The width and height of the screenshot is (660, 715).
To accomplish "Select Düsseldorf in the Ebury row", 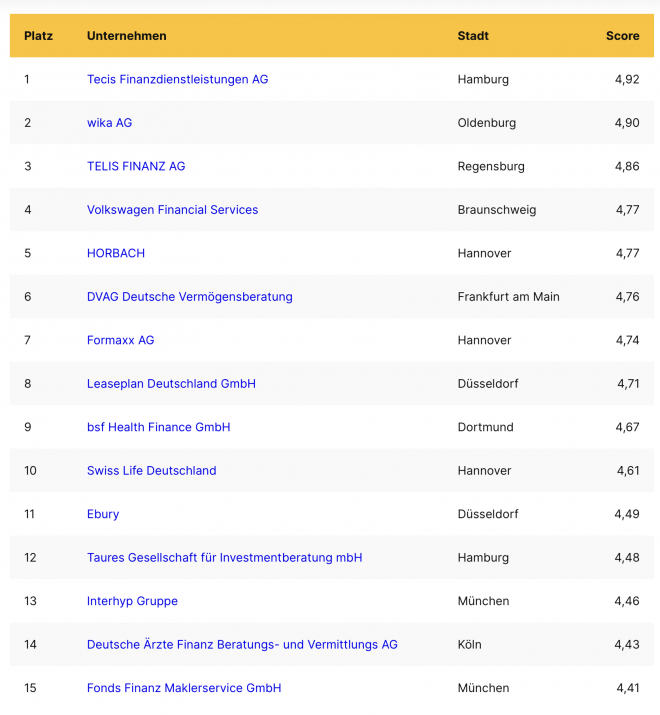I will 488,514.
